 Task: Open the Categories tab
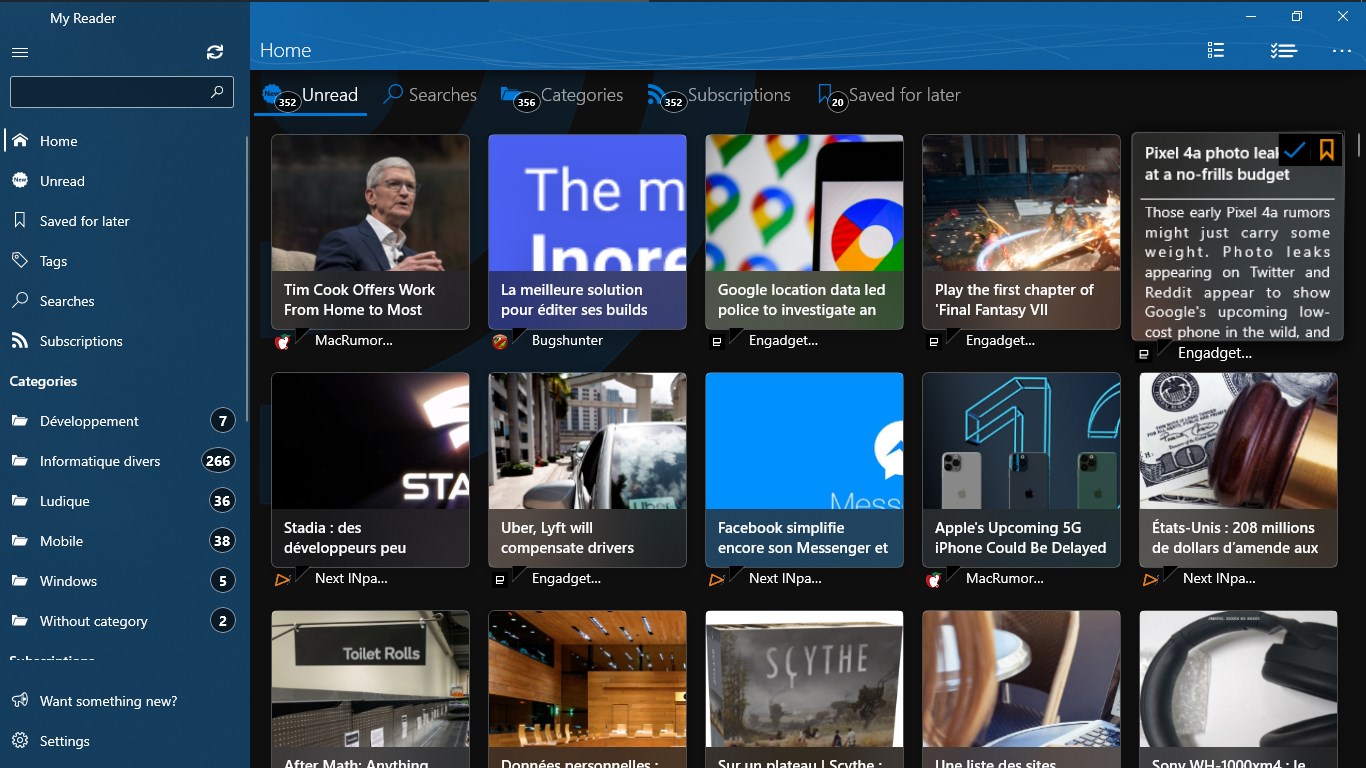[x=562, y=95]
